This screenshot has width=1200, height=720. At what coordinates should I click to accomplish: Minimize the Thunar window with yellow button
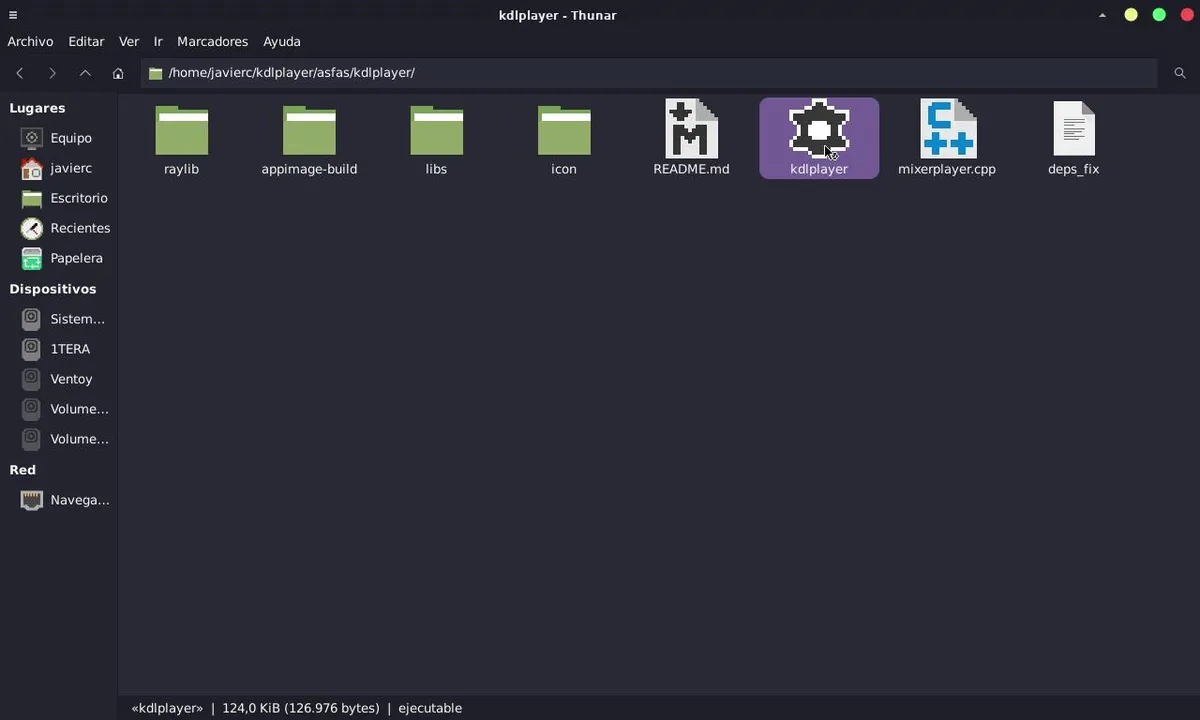1131,15
